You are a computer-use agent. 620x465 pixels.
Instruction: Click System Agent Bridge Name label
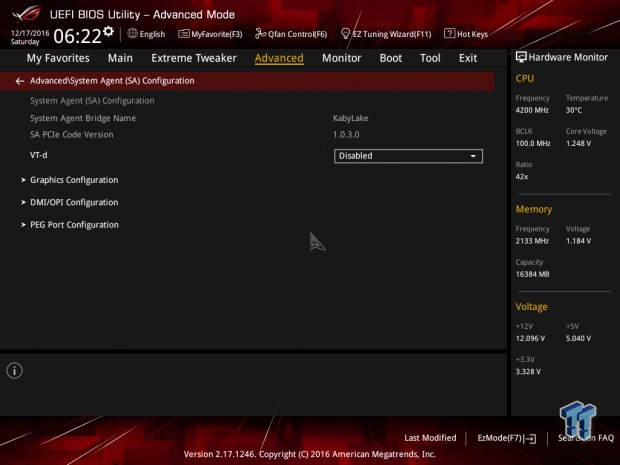coord(83,118)
